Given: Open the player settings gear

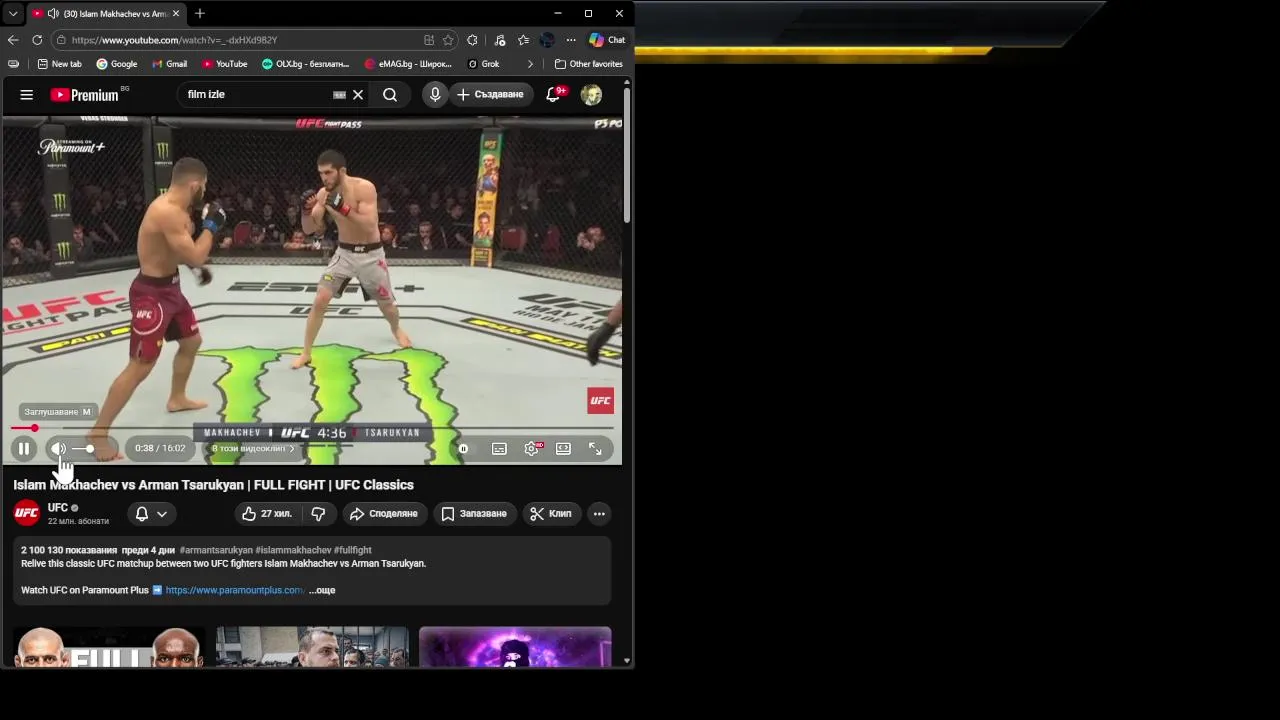Looking at the screenshot, I should point(532,449).
